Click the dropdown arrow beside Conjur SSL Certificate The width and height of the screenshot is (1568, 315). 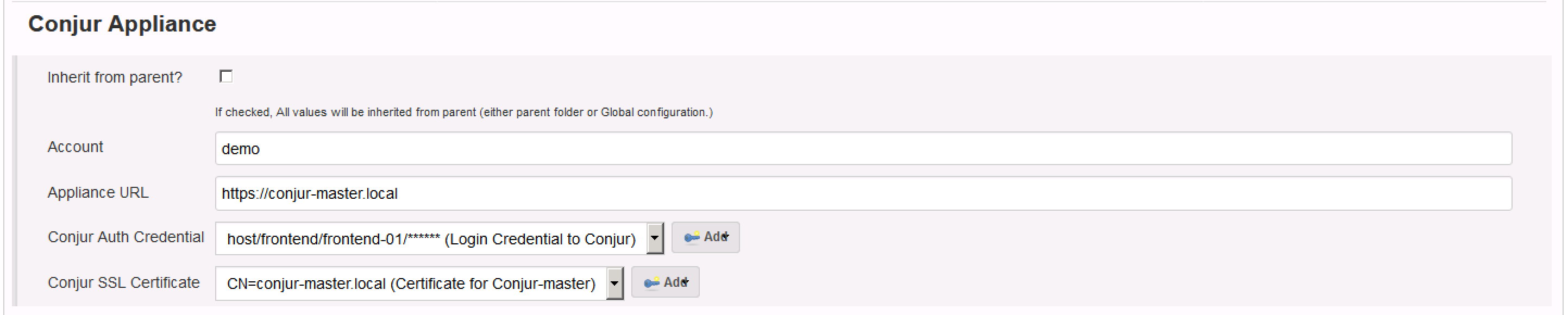click(x=615, y=282)
